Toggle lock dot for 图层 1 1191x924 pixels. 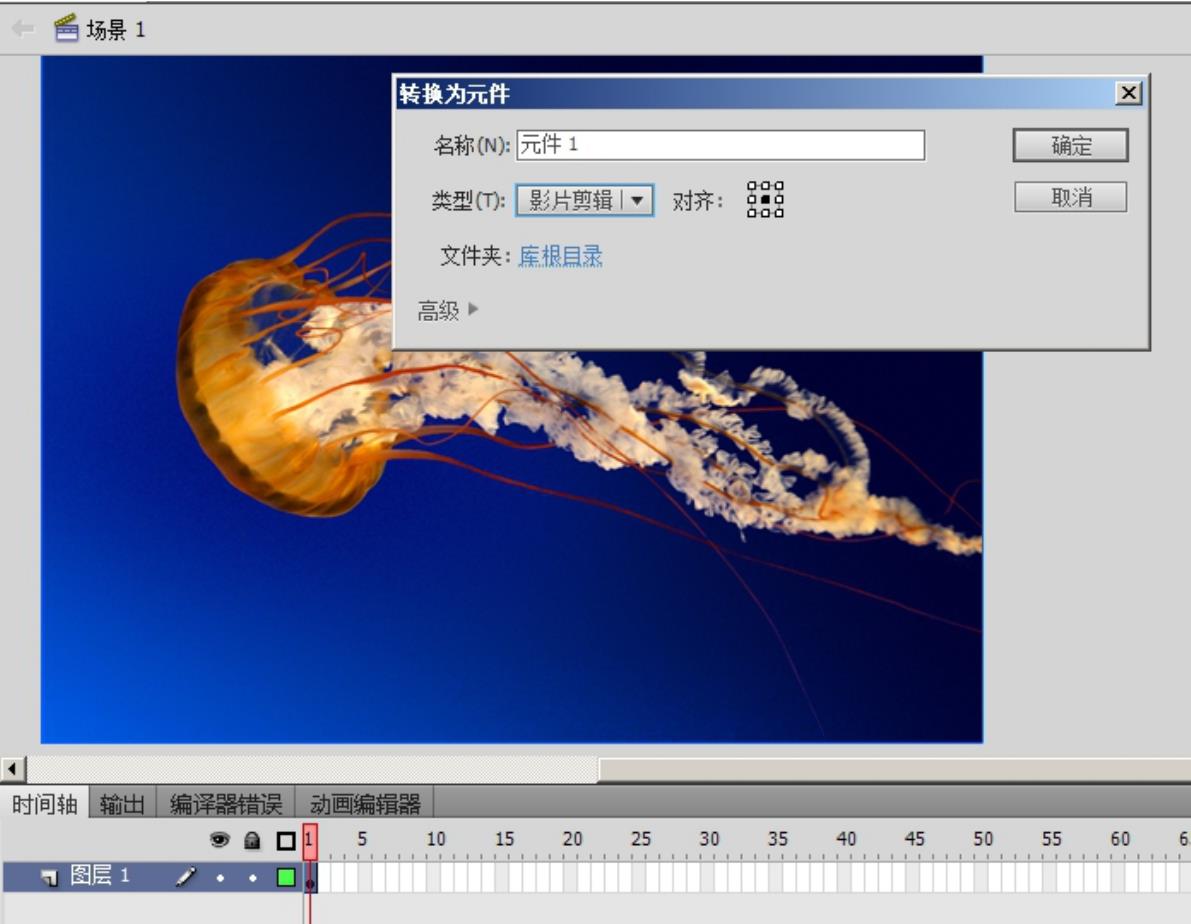[x=253, y=878]
